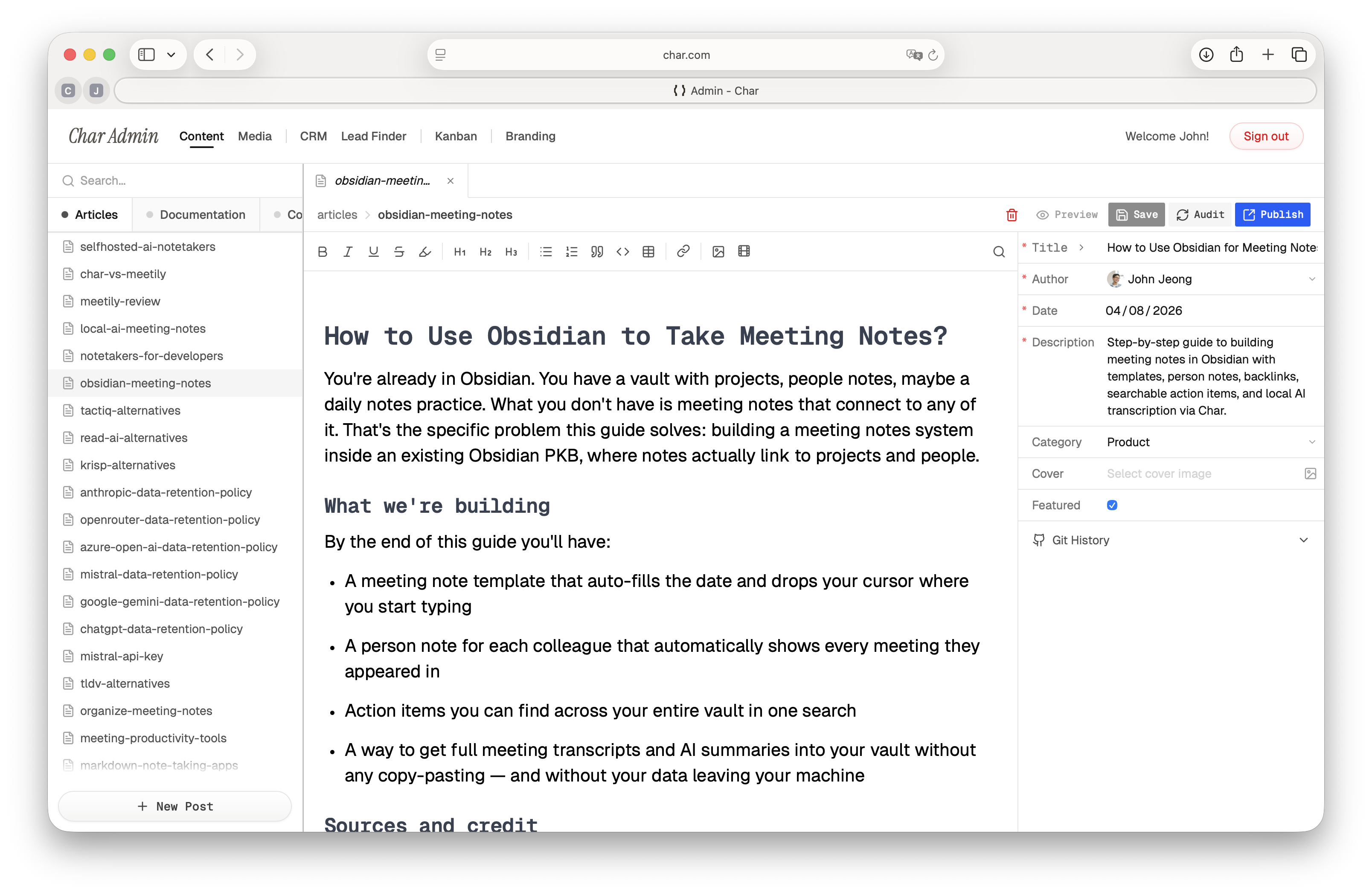Open the browser share menu
This screenshot has height=895, width=1372.
[1236, 55]
